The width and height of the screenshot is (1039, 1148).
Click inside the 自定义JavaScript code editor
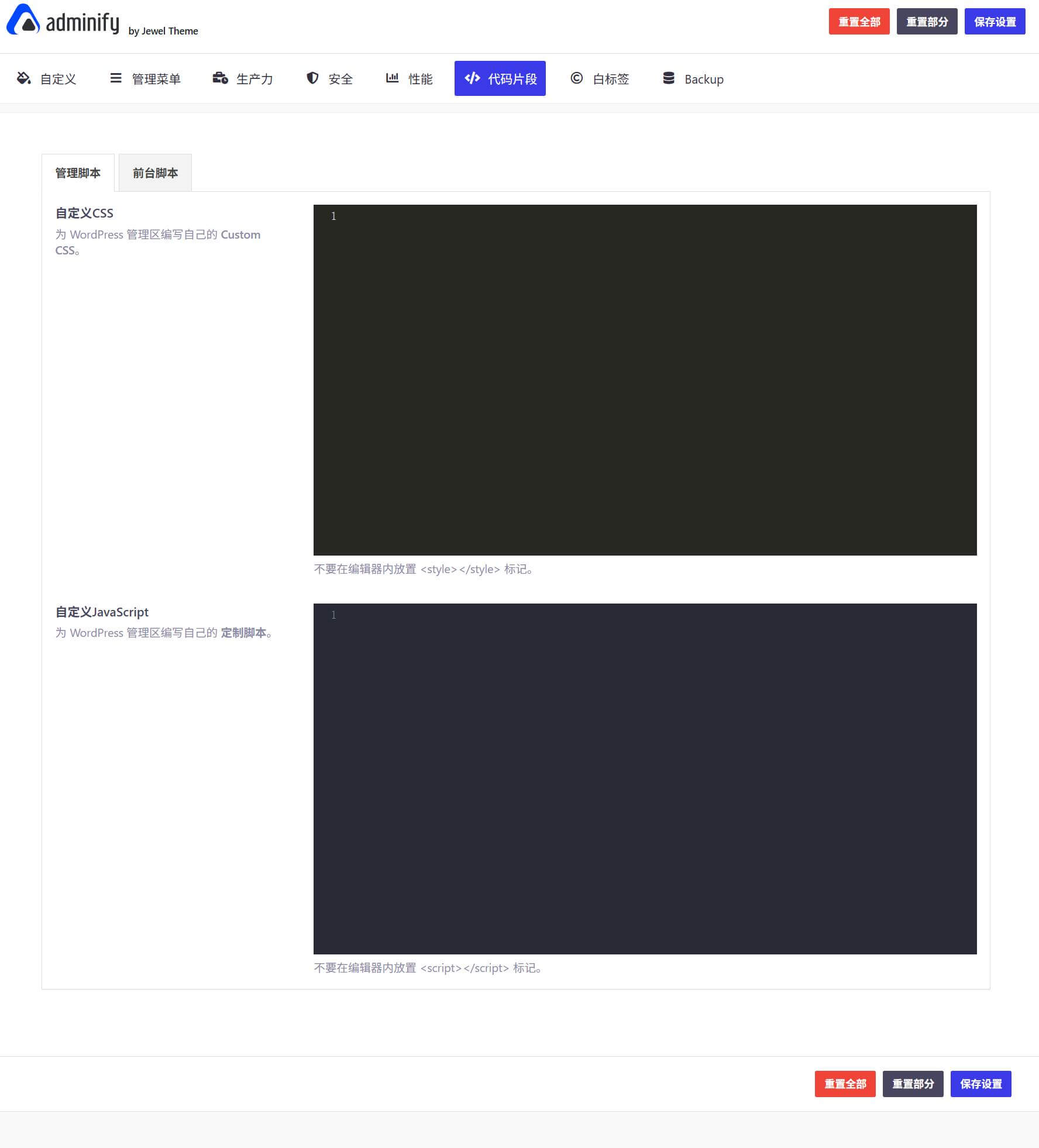click(x=645, y=779)
